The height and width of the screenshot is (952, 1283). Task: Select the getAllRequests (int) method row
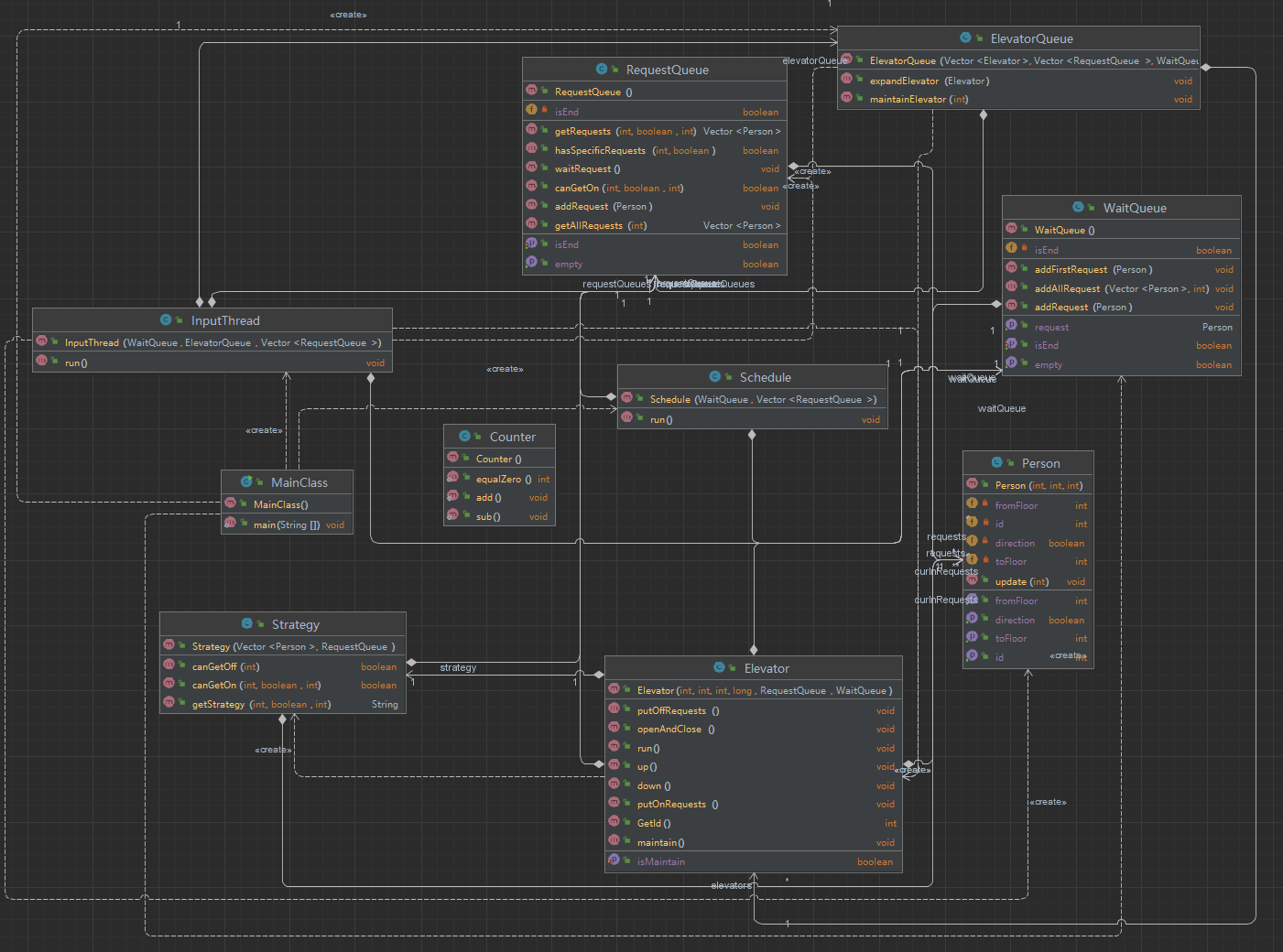(x=655, y=225)
